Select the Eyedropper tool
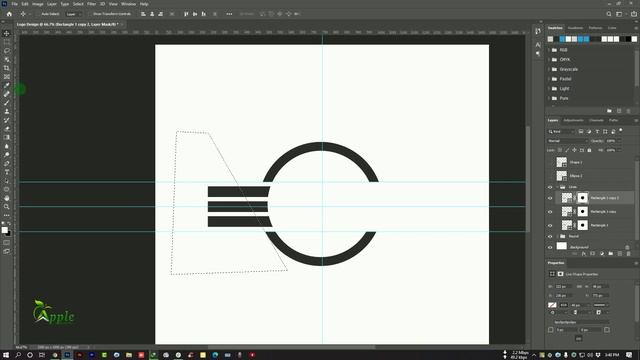This screenshot has width=640, height=360. click(x=7, y=85)
